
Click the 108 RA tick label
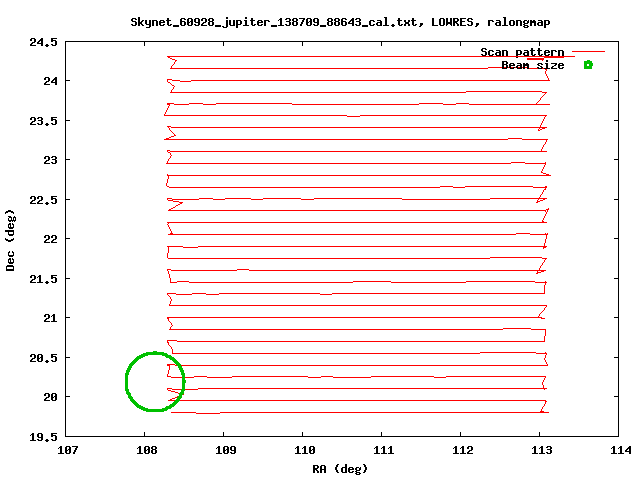pos(147,450)
